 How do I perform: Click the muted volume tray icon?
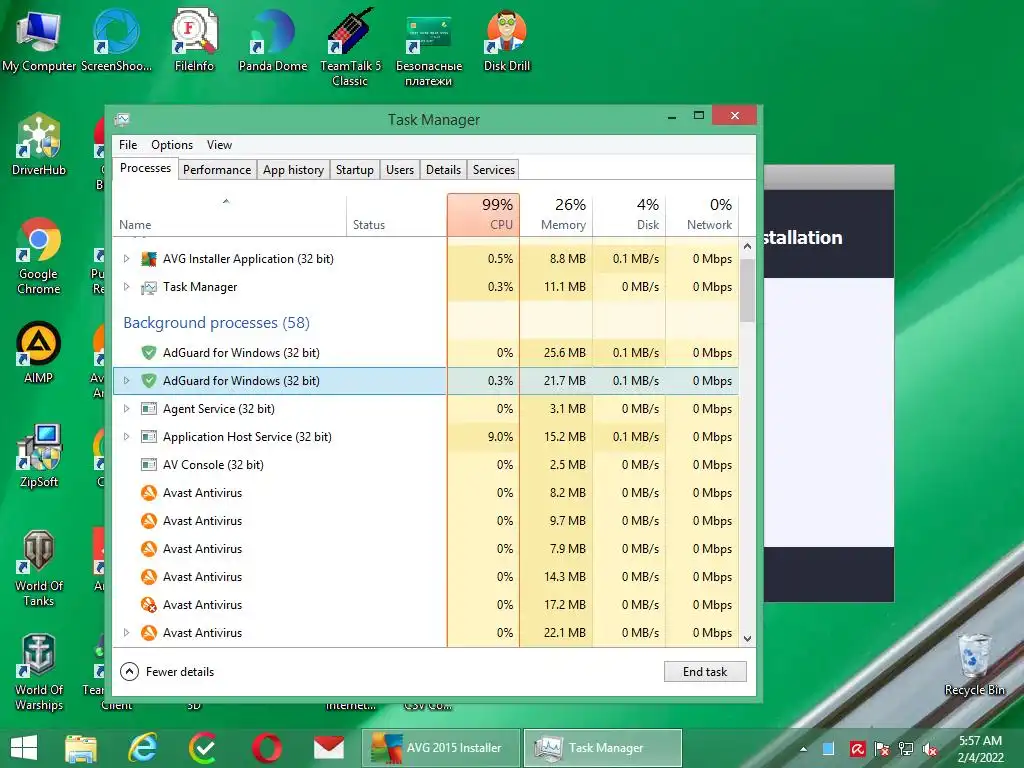click(930, 749)
